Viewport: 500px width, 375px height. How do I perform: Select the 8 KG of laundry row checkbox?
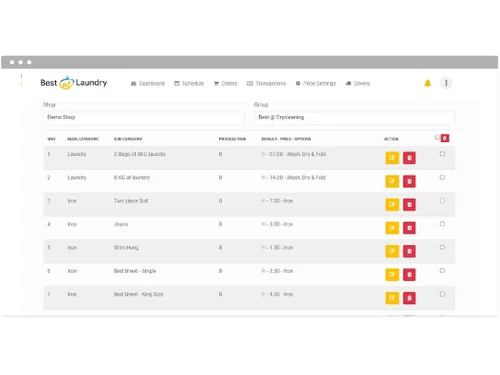coord(442,177)
